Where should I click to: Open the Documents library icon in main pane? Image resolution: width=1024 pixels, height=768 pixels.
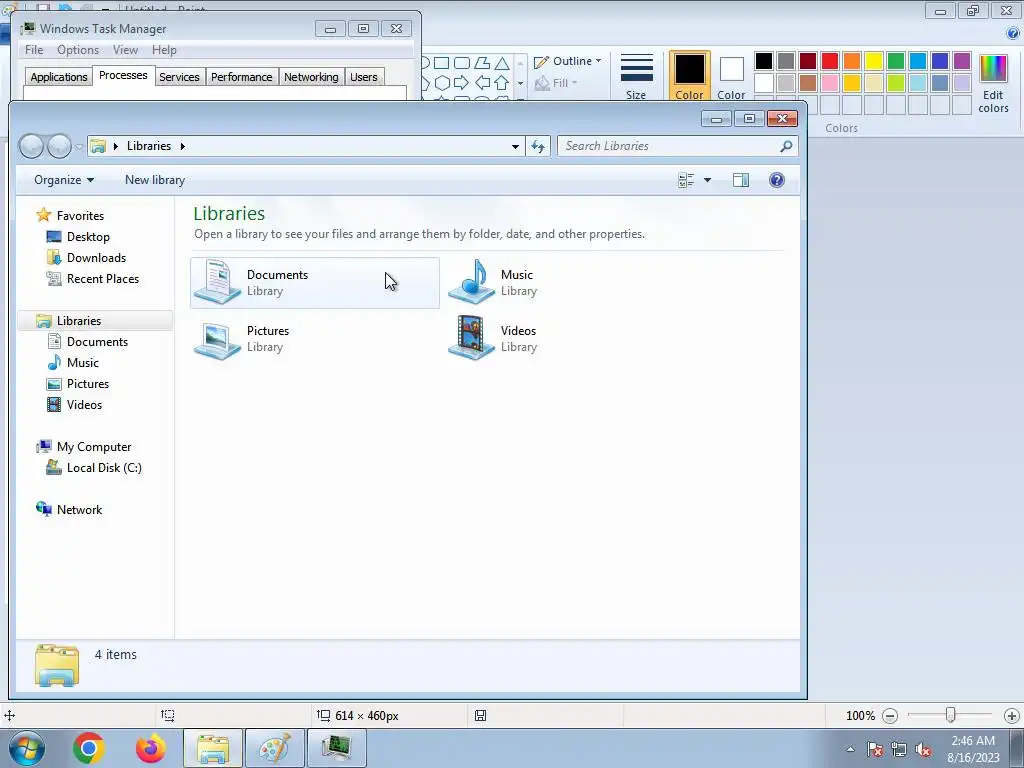(x=218, y=282)
